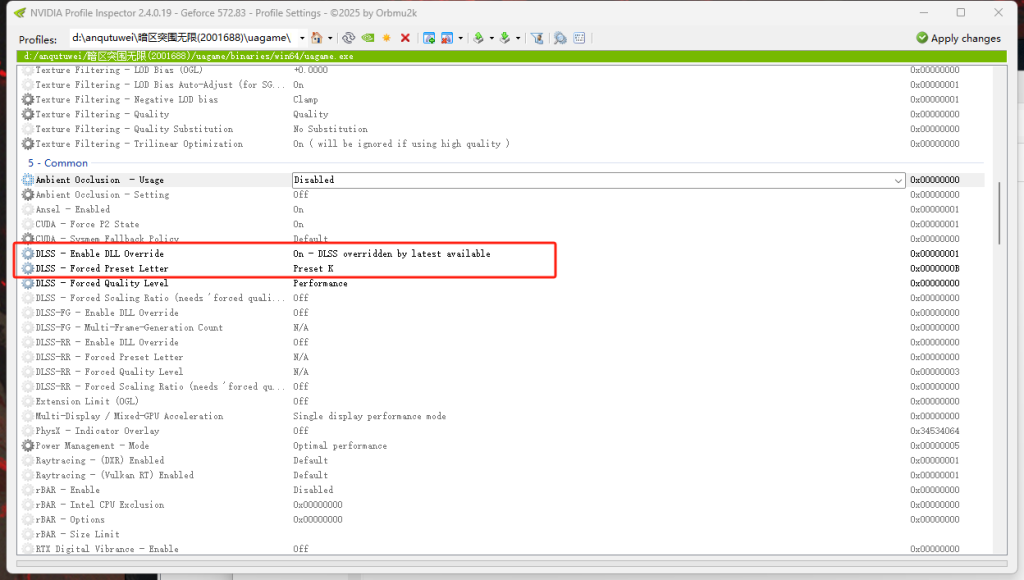Click gear icon beside Negative LOD bias

[27, 99]
